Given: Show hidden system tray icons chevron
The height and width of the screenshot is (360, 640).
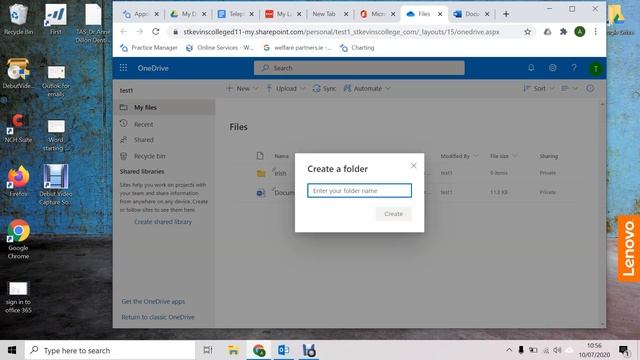Looking at the screenshot, I should click(509, 350).
